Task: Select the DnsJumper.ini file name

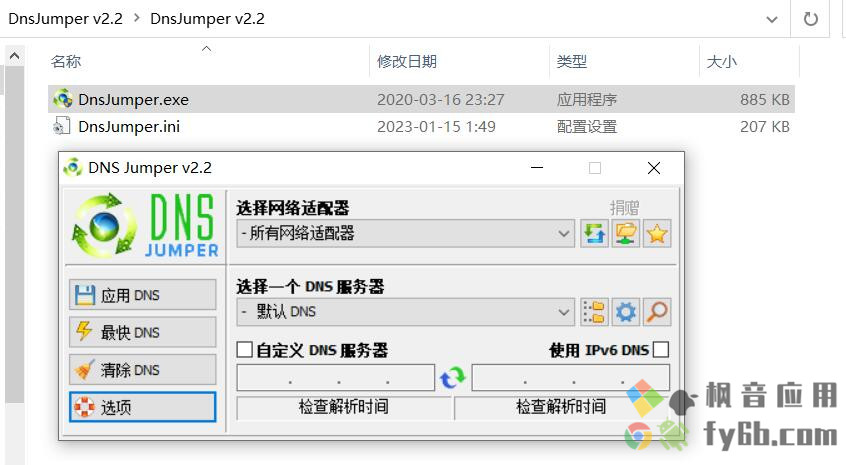Action: click(129, 126)
